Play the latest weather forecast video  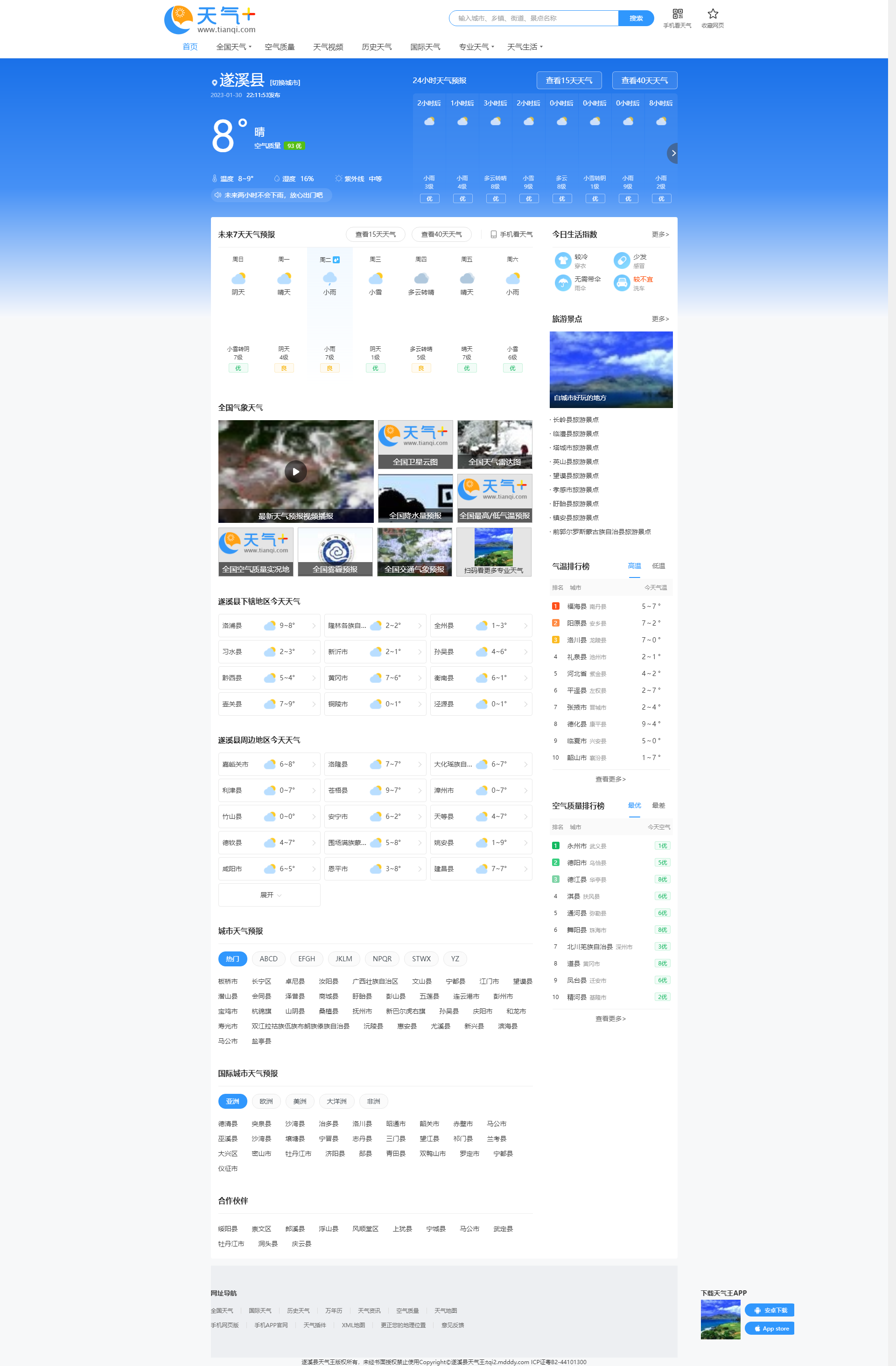[295, 472]
